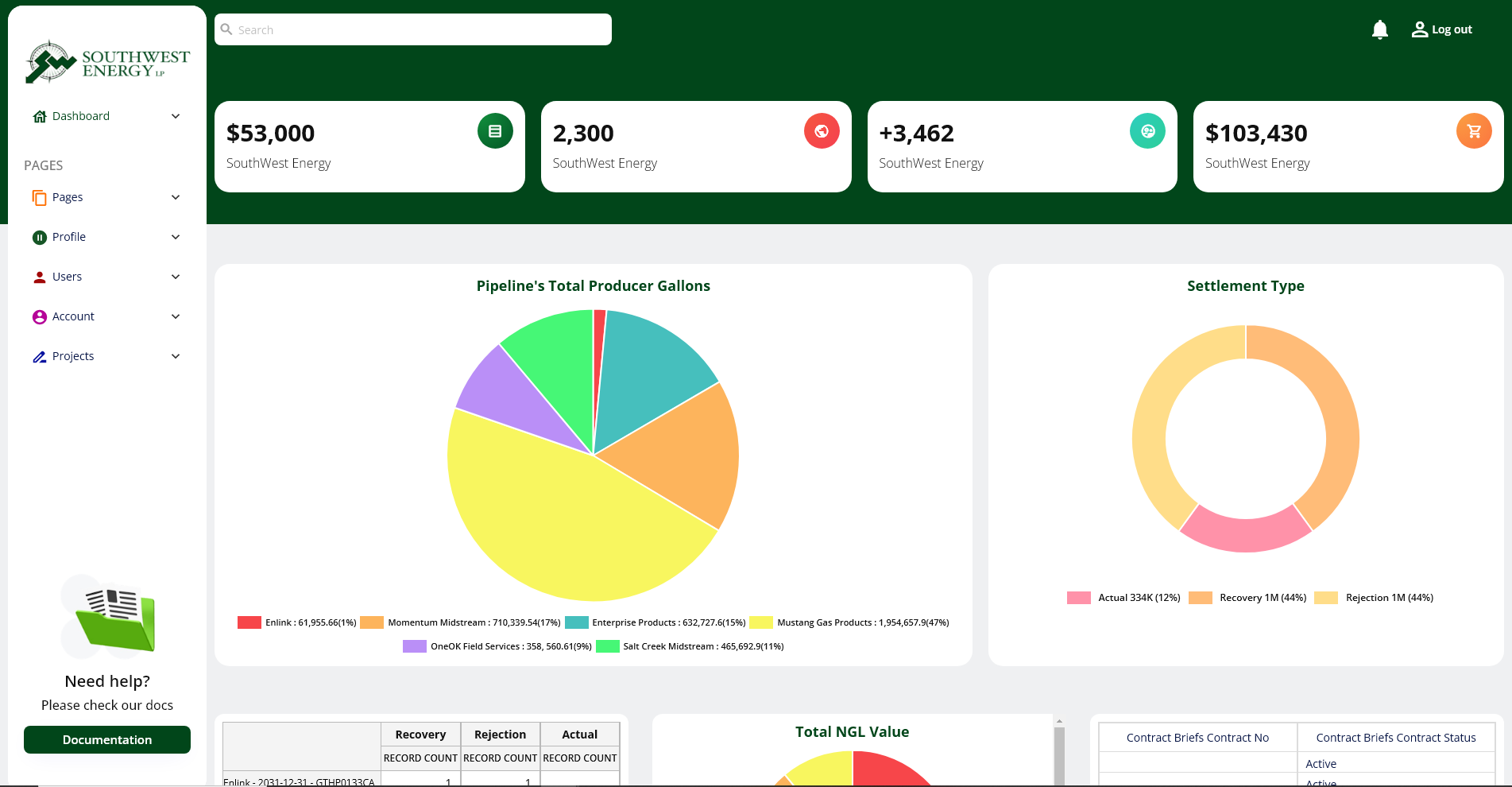Click the Pipeline's Total Producer Gallons title
Screen dimensions: 1512x787
point(594,285)
